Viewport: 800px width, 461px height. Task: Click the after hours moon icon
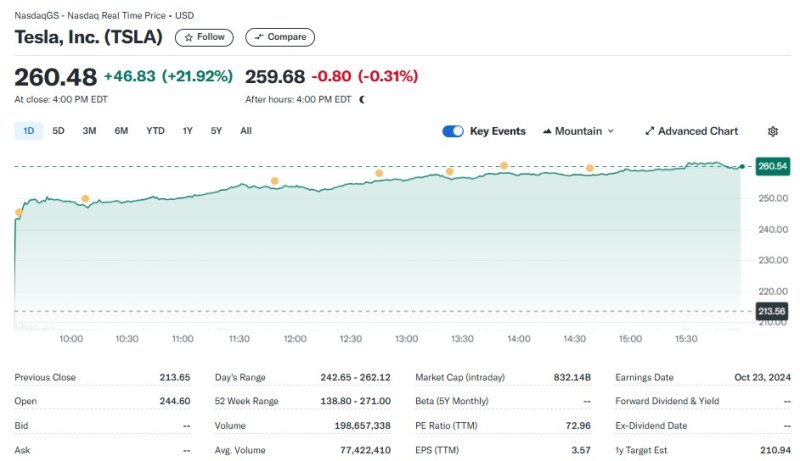tap(362, 99)
